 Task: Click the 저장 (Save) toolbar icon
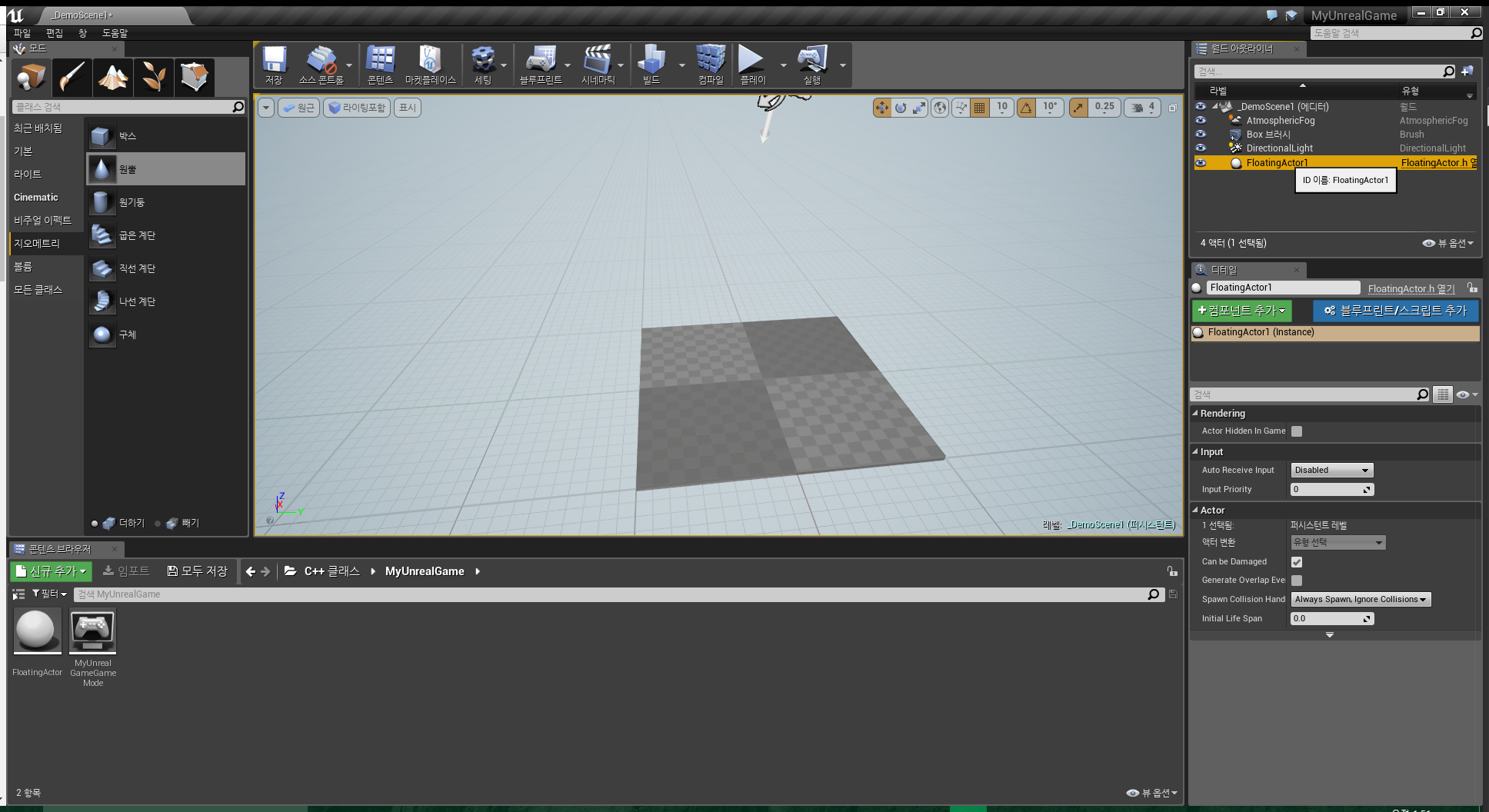pyautogui.click(x=274, y=65)
